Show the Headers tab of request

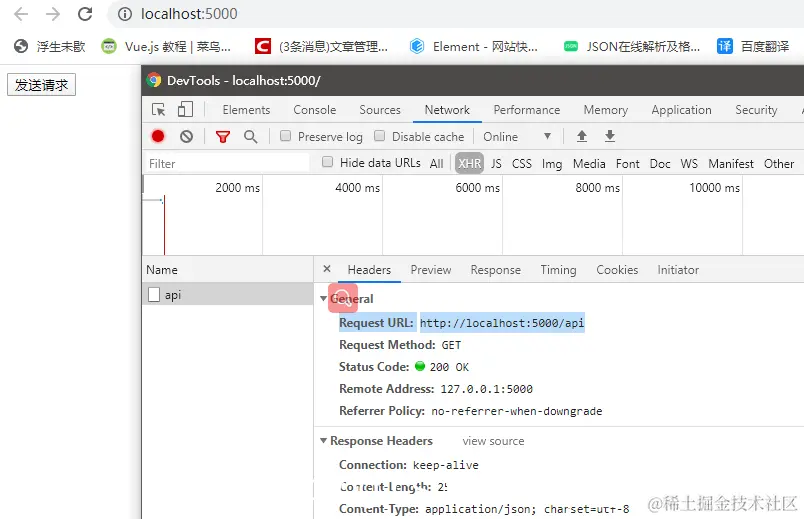[x=369, y=270]
